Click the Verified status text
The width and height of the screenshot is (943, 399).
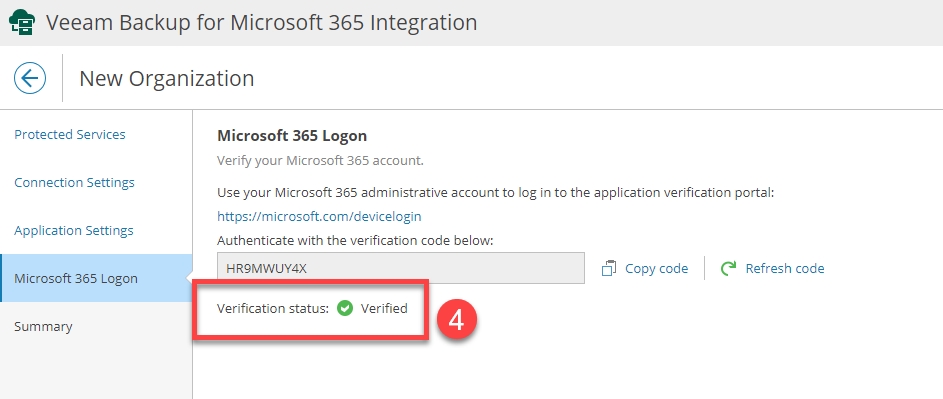[x=384, y=309]
